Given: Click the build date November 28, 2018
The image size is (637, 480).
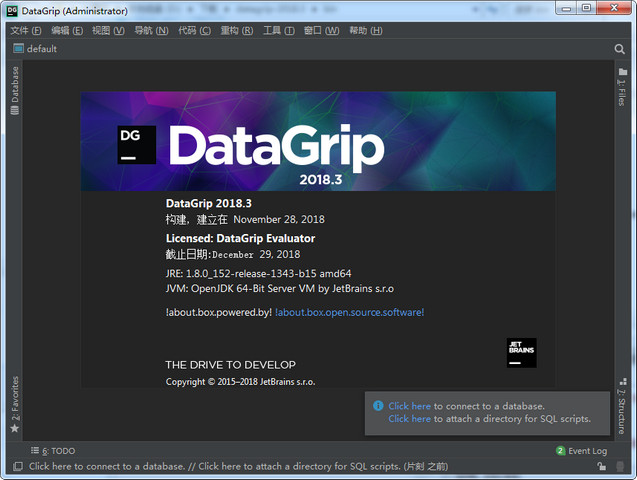Looking at the screenshot, I should pyautogui.click(x=279, y=220).
